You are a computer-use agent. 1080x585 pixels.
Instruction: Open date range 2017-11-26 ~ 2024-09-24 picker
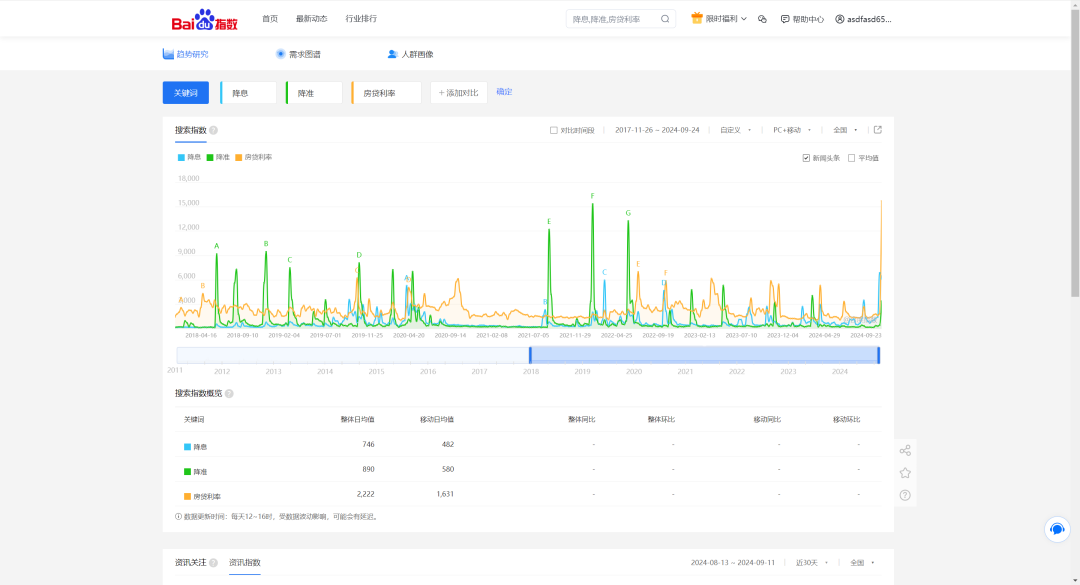click(657, 130)
